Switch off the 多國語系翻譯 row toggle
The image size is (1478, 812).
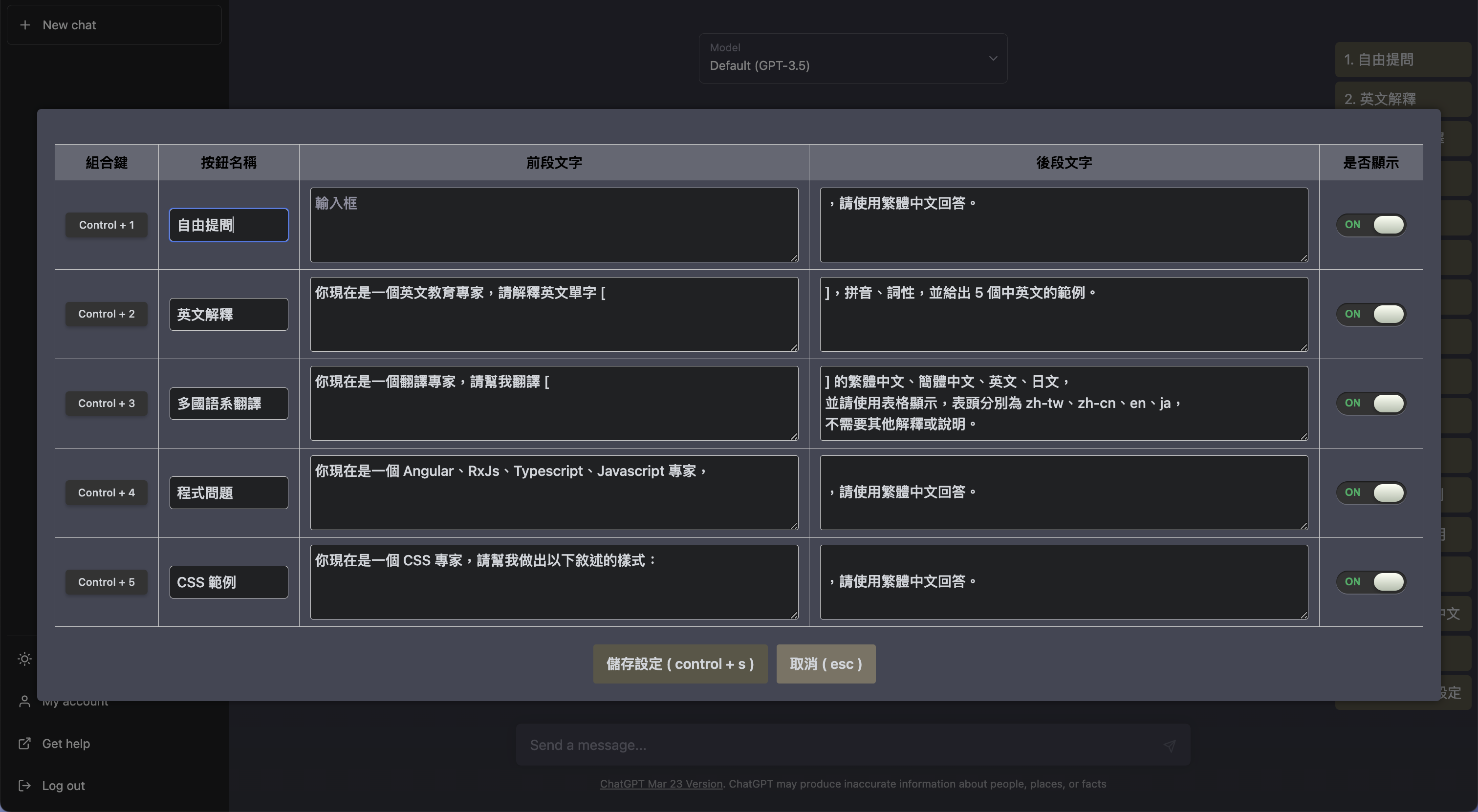point(1370,403)
